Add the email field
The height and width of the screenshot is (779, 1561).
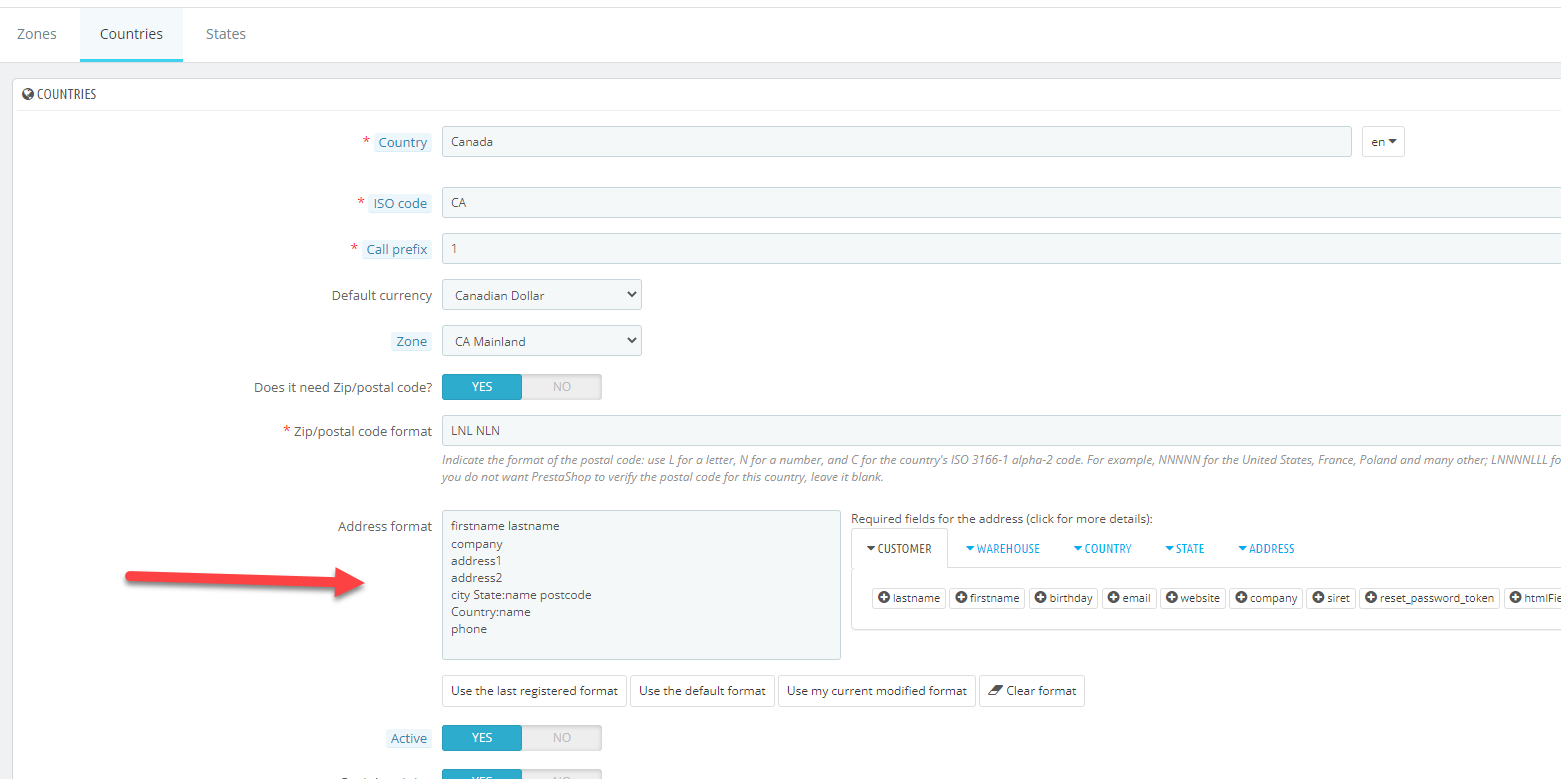click(1129, 598)
